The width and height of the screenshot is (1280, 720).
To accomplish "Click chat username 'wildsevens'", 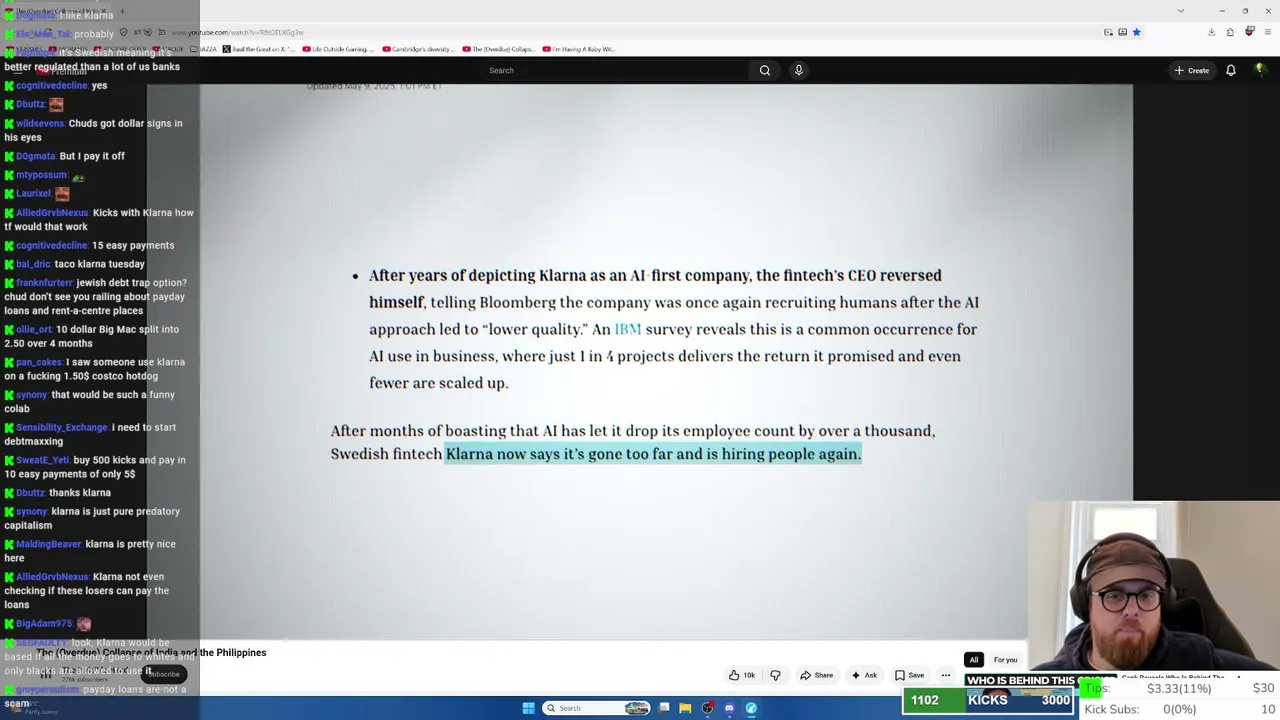I will 40,124.
